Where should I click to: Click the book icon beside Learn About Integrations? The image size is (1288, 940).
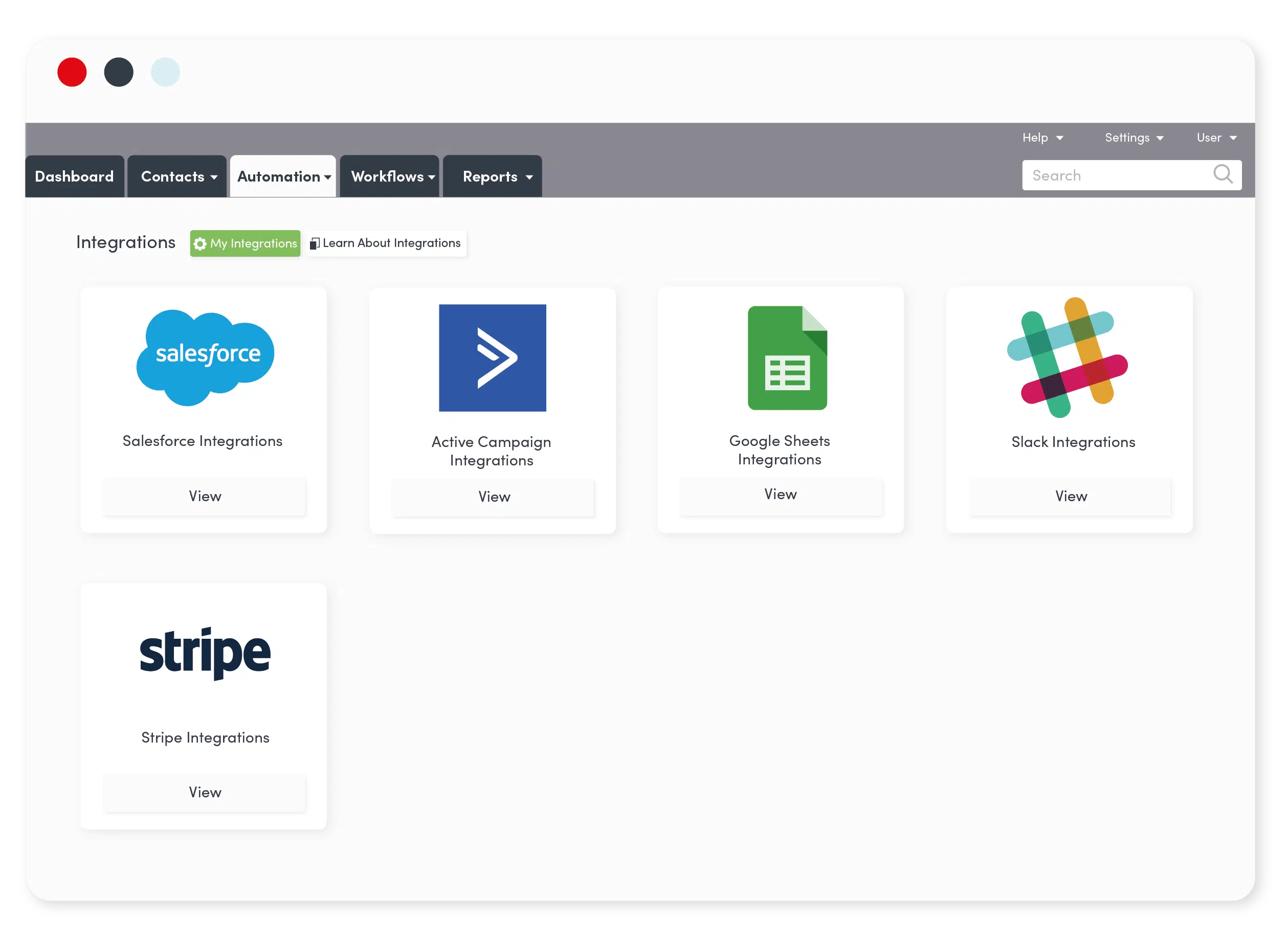pyautogui.click(x=315, y=243)
